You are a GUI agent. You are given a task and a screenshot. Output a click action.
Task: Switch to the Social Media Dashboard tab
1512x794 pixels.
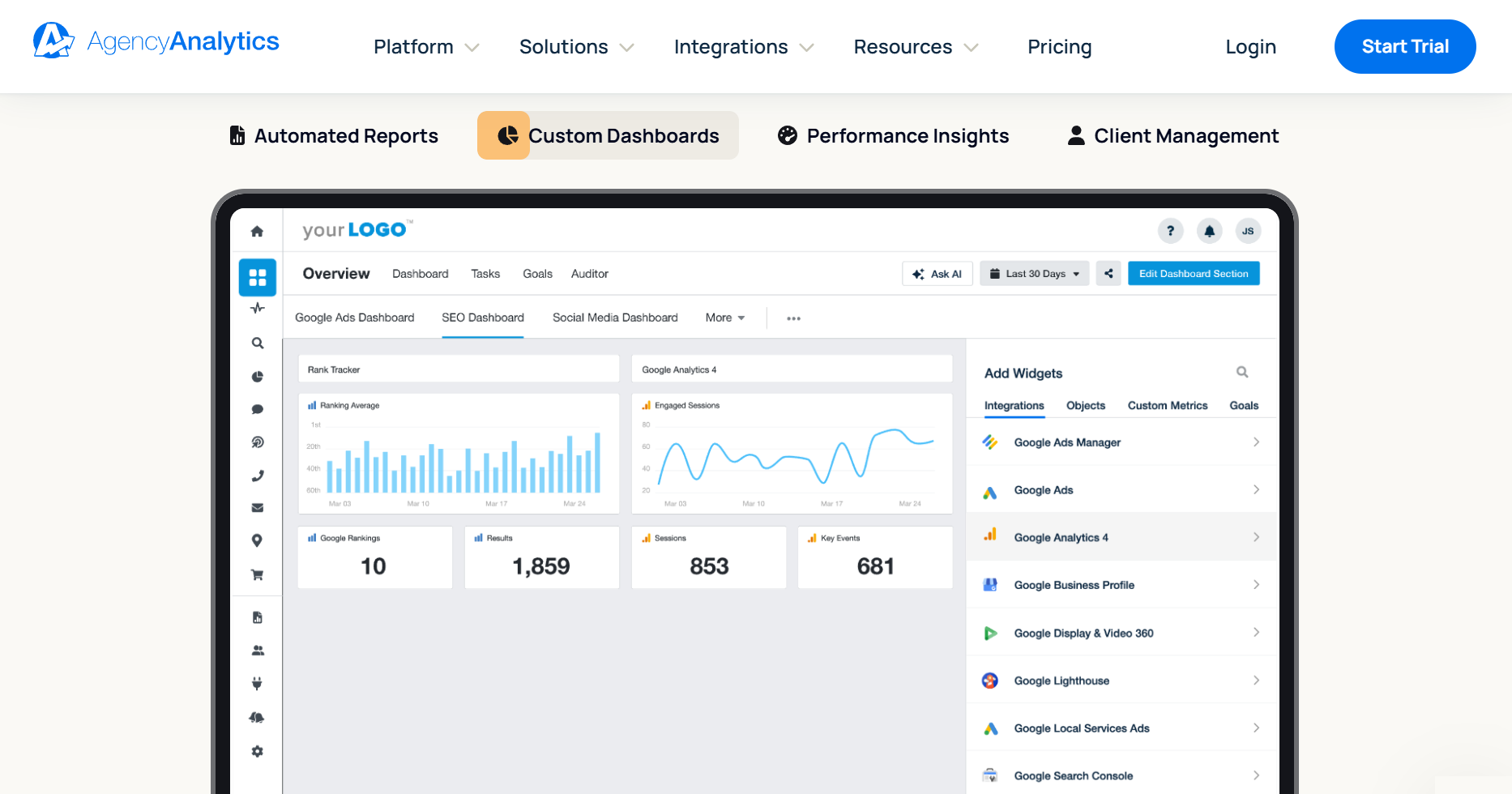[615, 317]
